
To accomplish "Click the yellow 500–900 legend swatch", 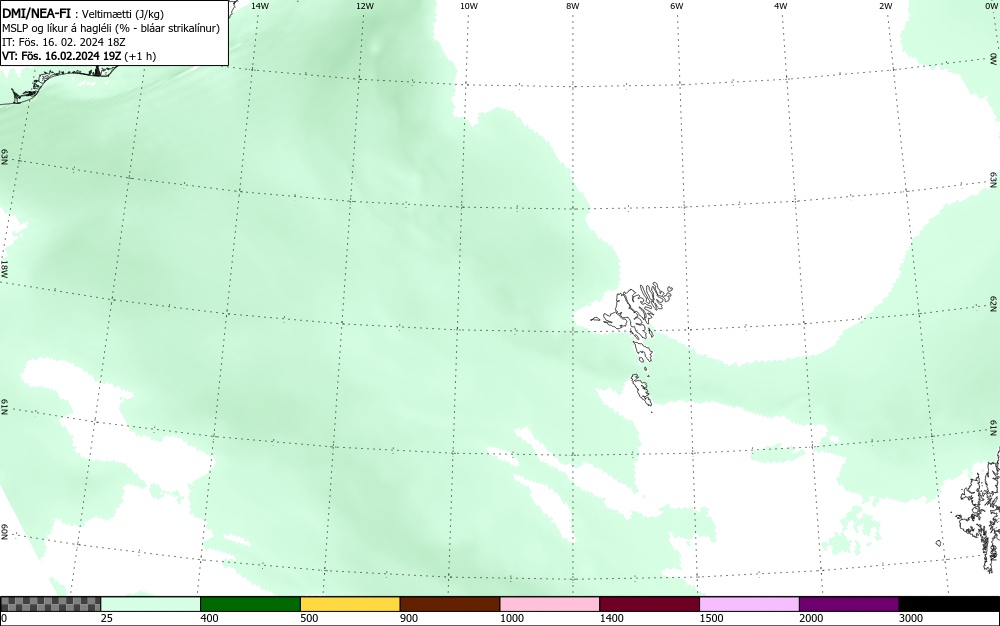I will (350, 604).
